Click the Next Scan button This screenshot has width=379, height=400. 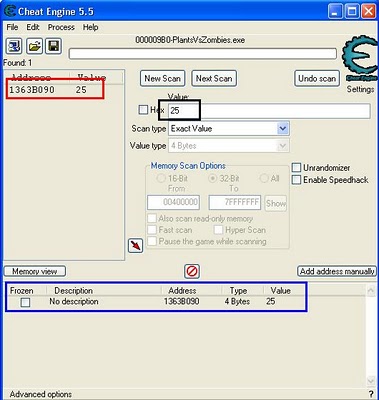tap(214, 79)
